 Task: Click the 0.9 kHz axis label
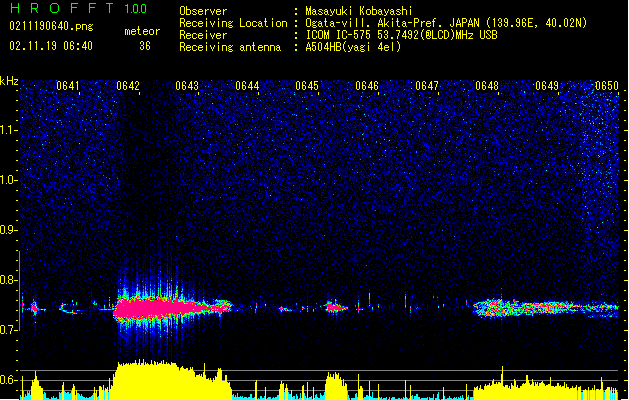tap(9, 230)
